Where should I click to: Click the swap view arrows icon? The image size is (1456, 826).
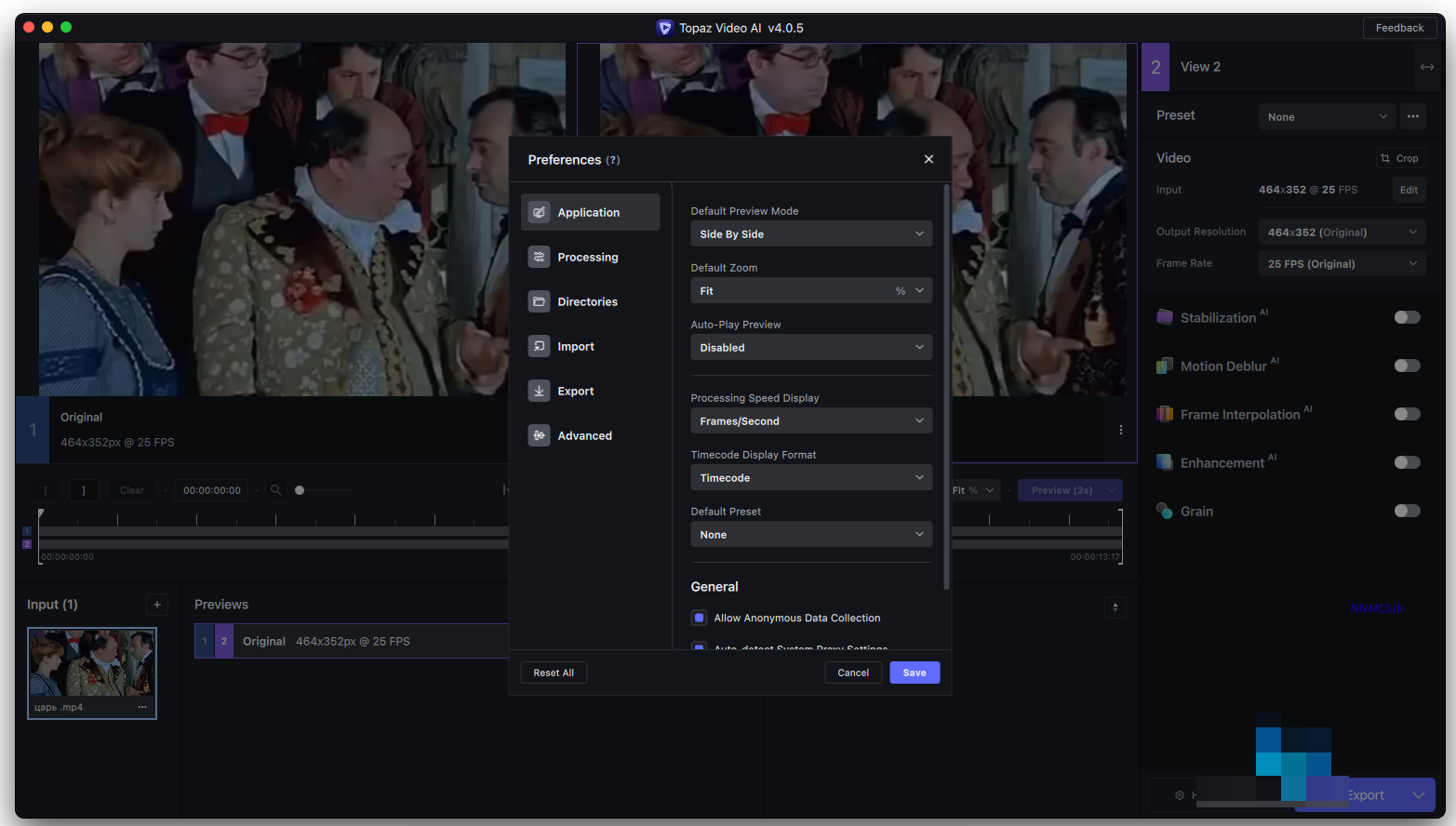tap(1426, 67)
